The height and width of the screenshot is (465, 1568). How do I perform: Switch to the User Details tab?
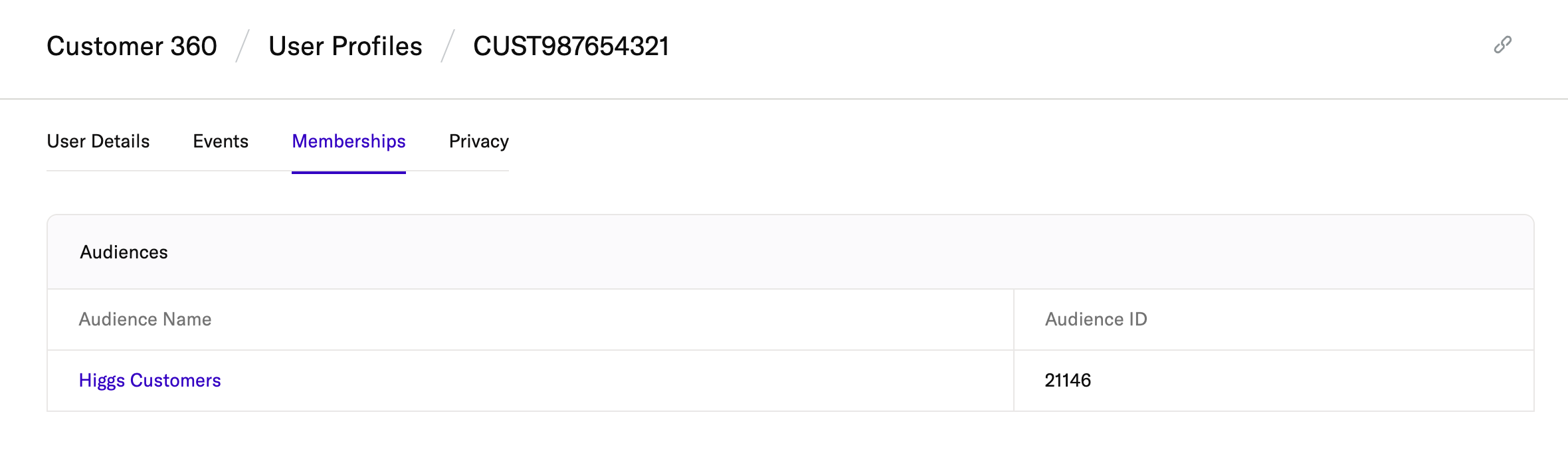pos(98,141)
